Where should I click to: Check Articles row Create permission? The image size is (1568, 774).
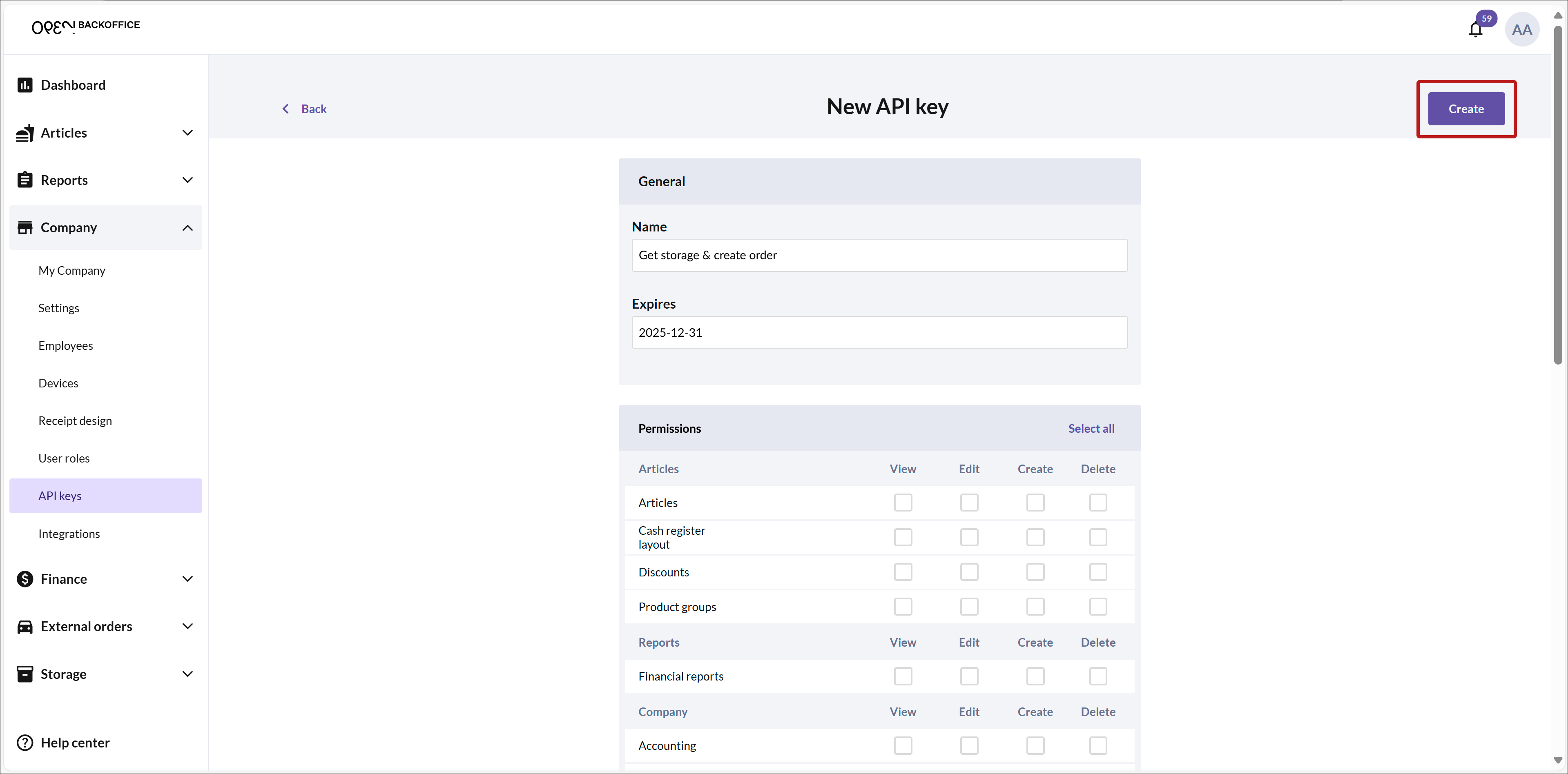1035,503
